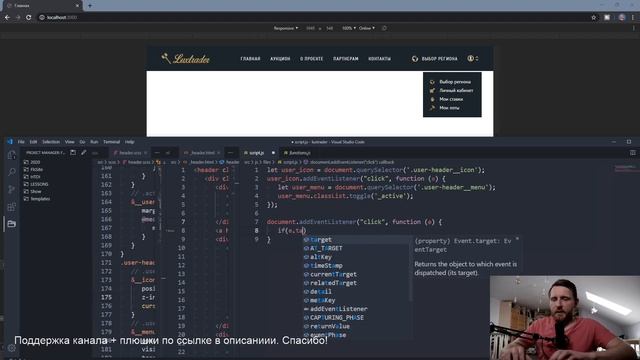Viewport: 640px width, 360px height.
Task: Switch to the functions.js tab
Action: [x=300, y=153]
